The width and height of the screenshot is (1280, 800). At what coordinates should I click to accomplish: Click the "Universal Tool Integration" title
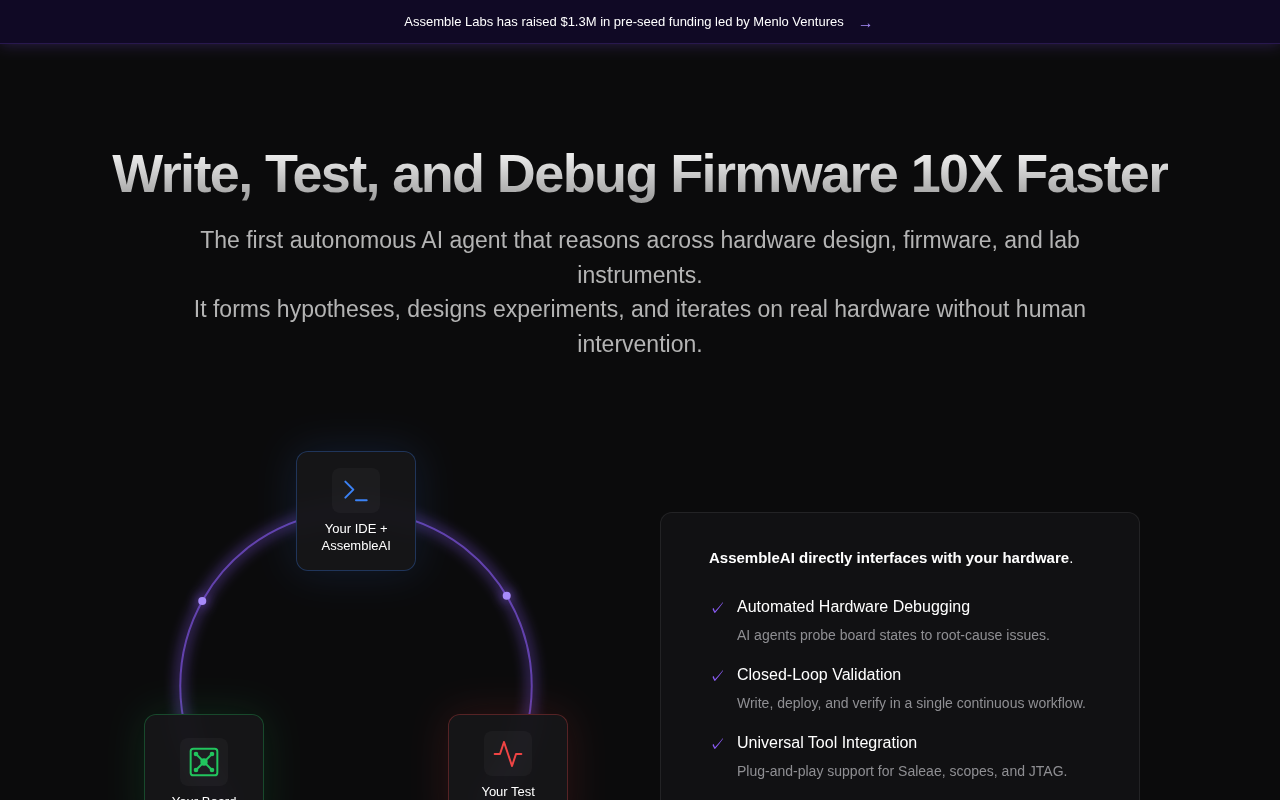826,743
